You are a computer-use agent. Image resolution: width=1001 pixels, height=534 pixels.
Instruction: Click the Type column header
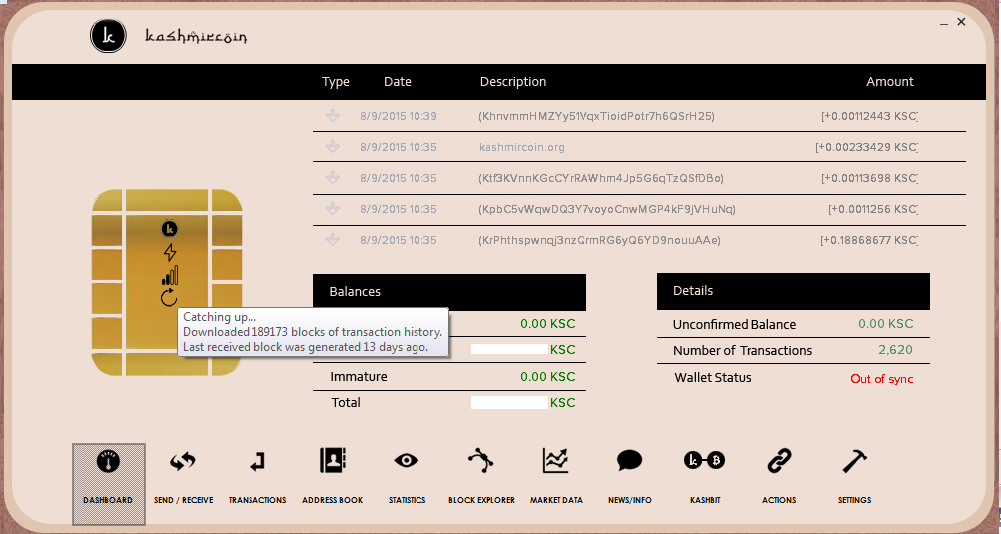(x=336, y=82)
